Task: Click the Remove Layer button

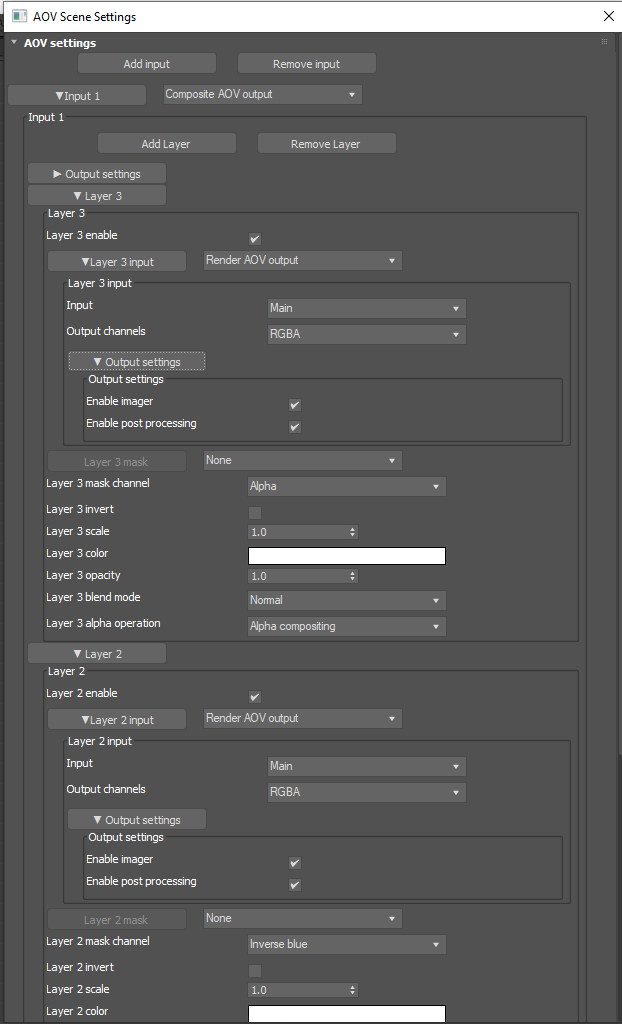Action: 326,144
